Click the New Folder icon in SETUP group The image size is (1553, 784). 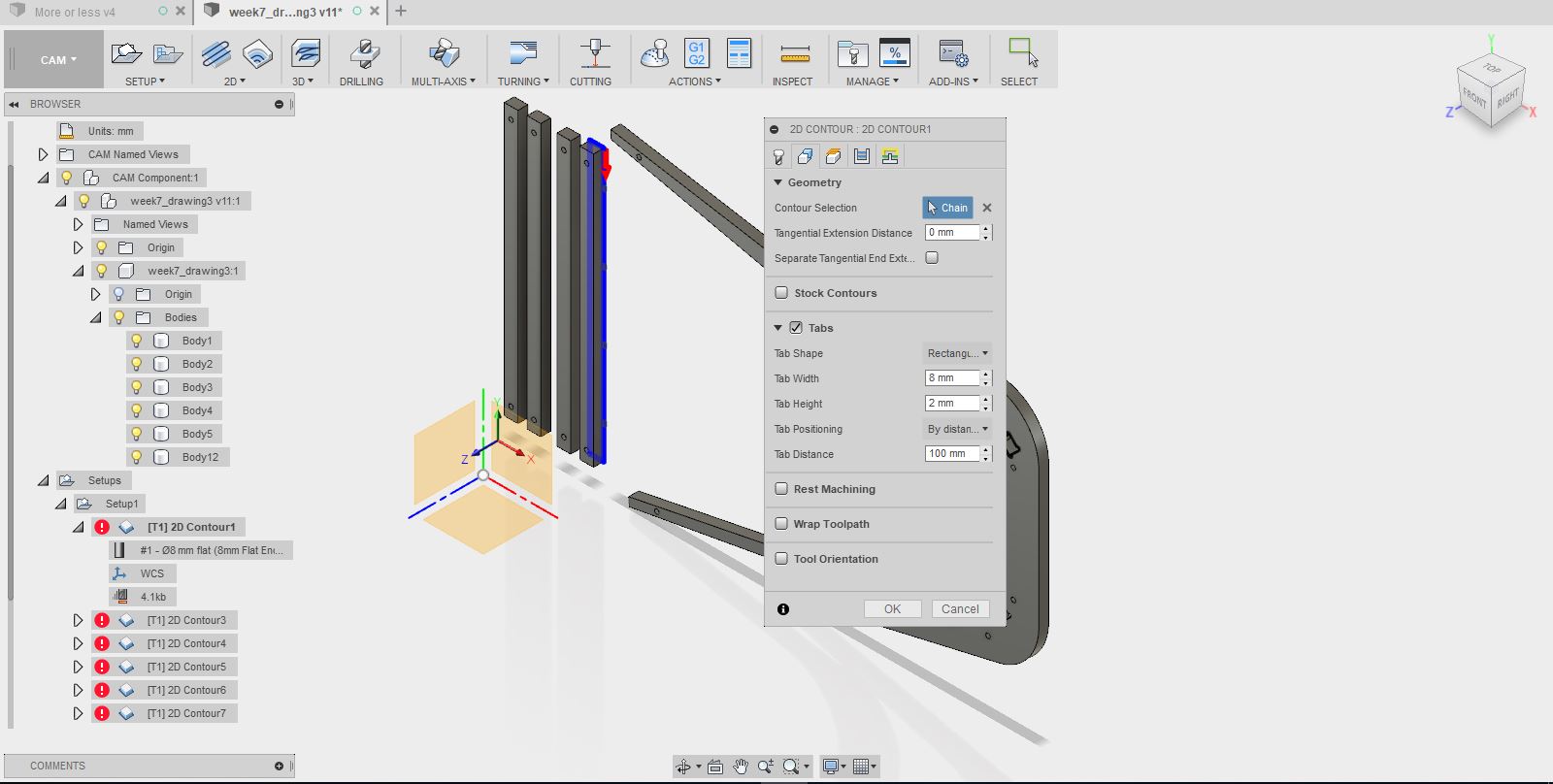168,53
